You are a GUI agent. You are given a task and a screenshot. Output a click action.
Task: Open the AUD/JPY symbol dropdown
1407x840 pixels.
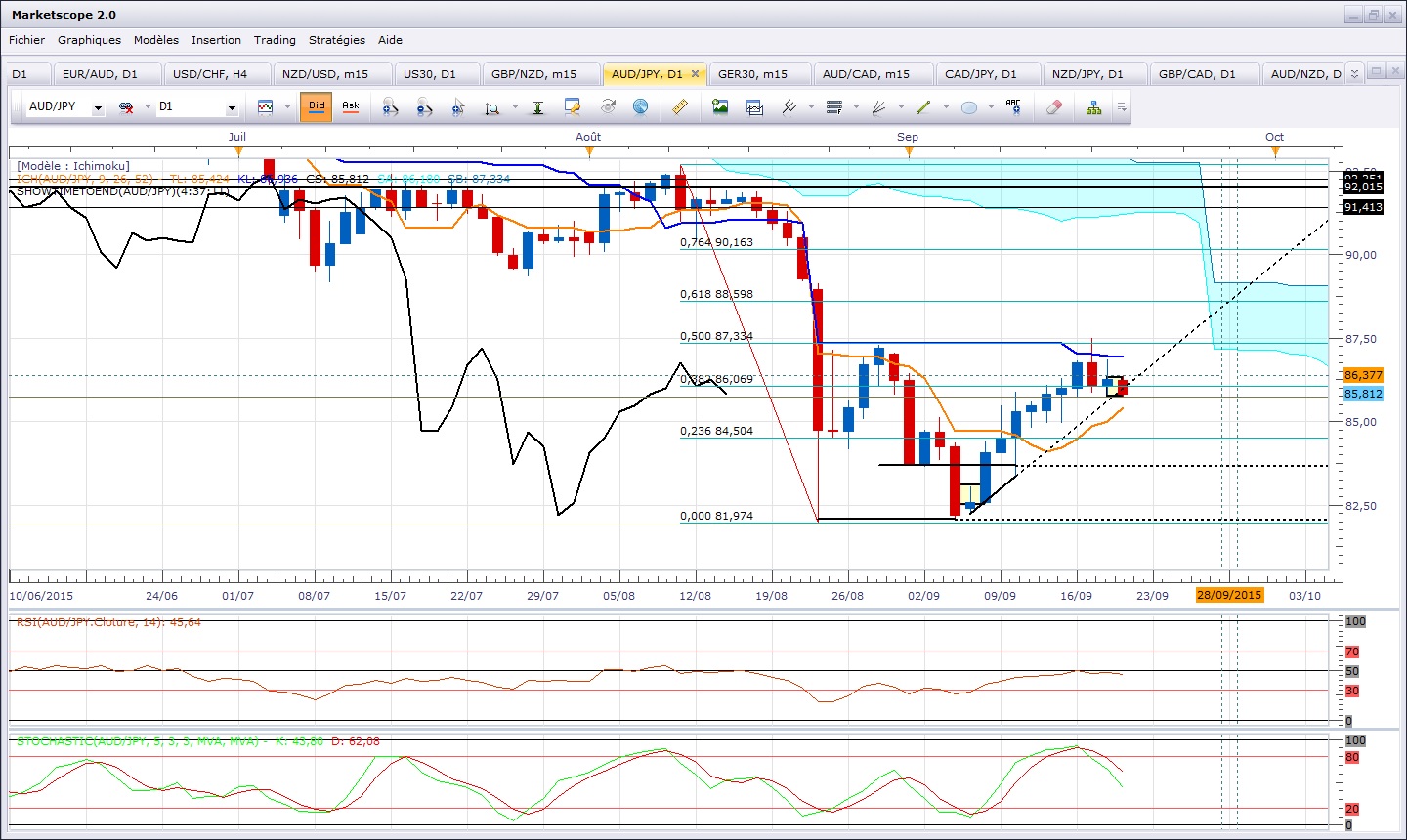[x=98, y=107]
